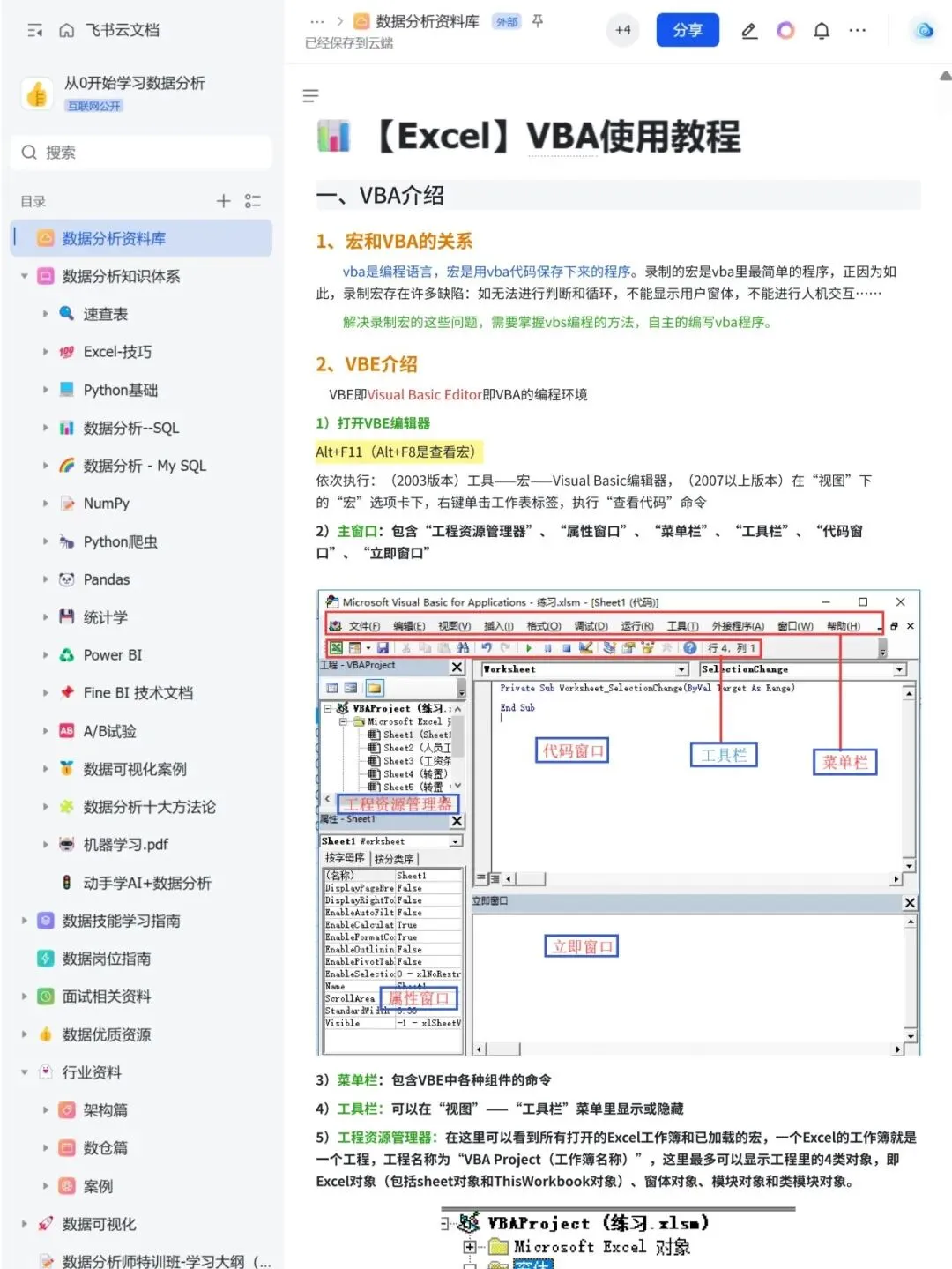
Task: Click the page scrollbar up arrow
Action: (x=945, y=76)
